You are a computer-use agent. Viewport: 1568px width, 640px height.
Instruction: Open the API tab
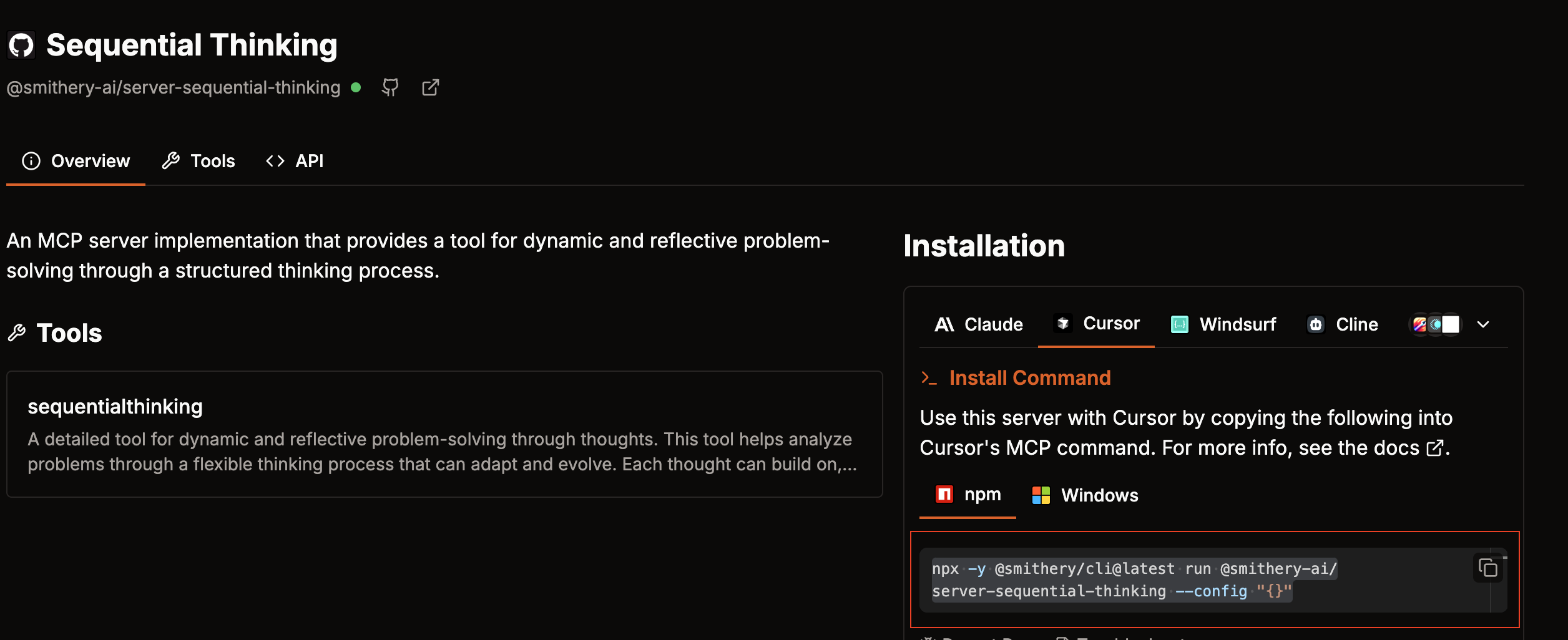point(294,161)
